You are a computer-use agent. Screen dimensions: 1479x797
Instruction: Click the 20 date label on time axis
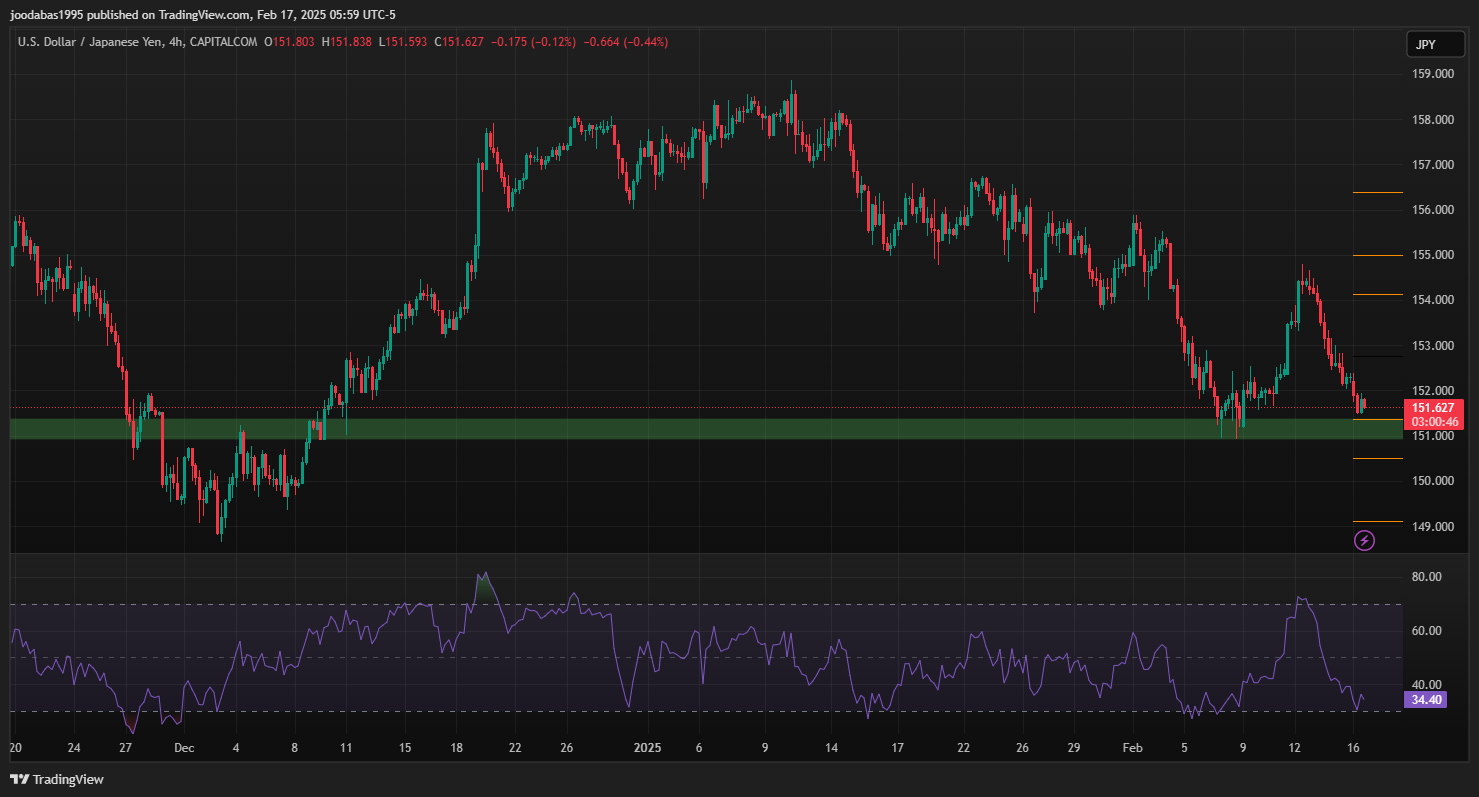click(x=15, y=748)
